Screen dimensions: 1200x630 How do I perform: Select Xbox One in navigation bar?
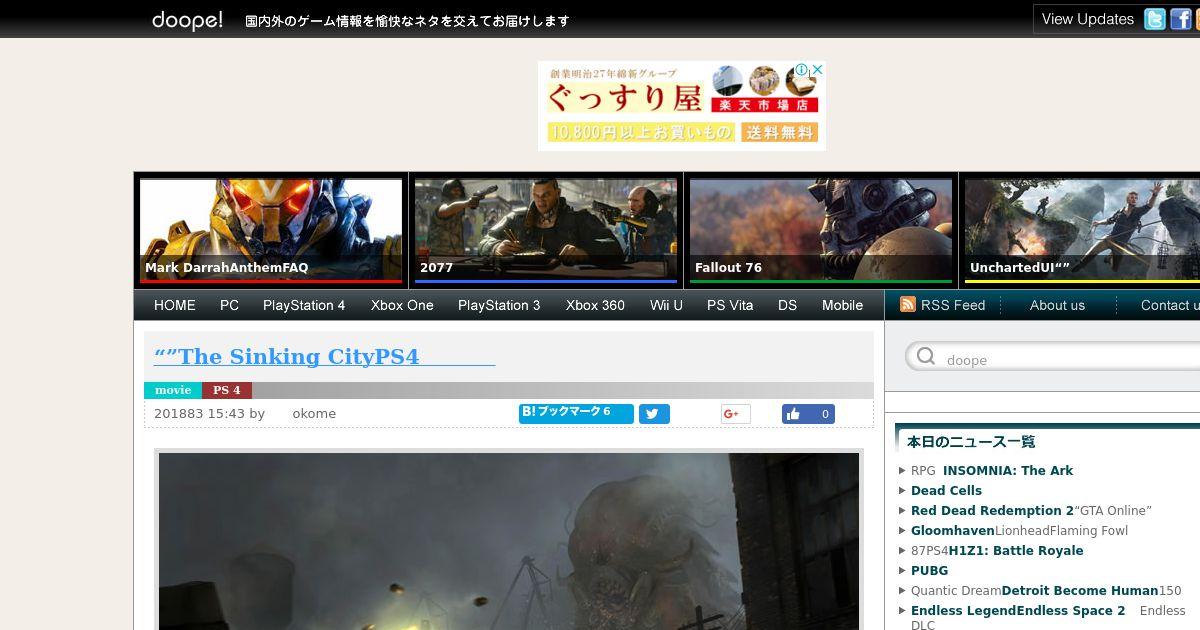coord(402,305)
